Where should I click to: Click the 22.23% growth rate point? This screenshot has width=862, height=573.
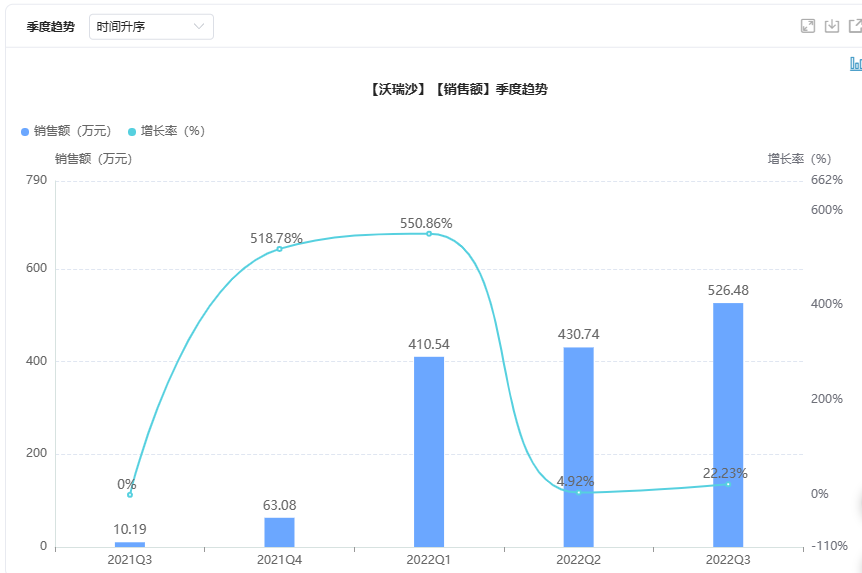click(x=728, y=484)
